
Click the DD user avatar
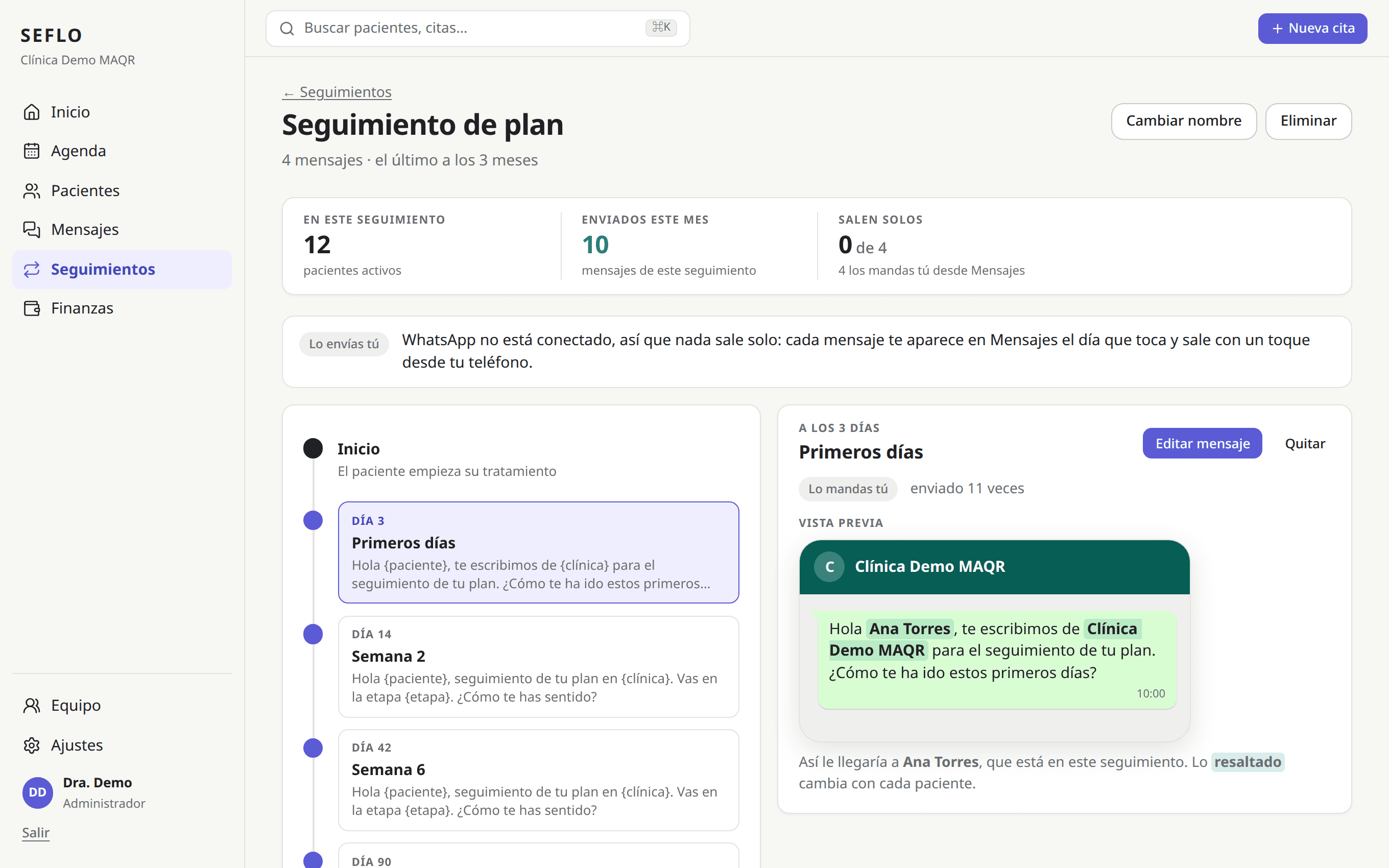pos(38,792)
